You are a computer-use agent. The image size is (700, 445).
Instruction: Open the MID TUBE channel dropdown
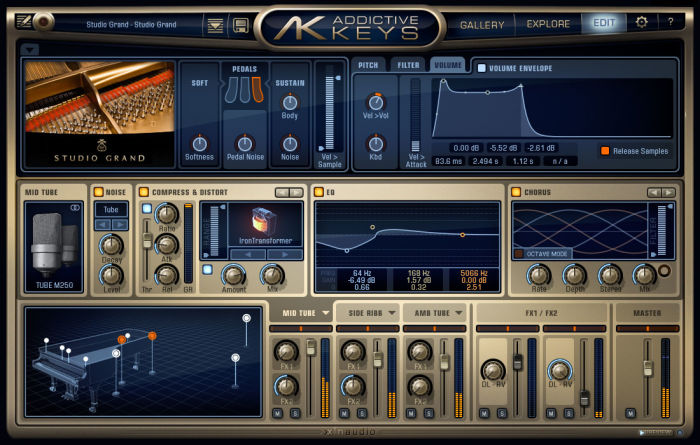click(299, 313)
